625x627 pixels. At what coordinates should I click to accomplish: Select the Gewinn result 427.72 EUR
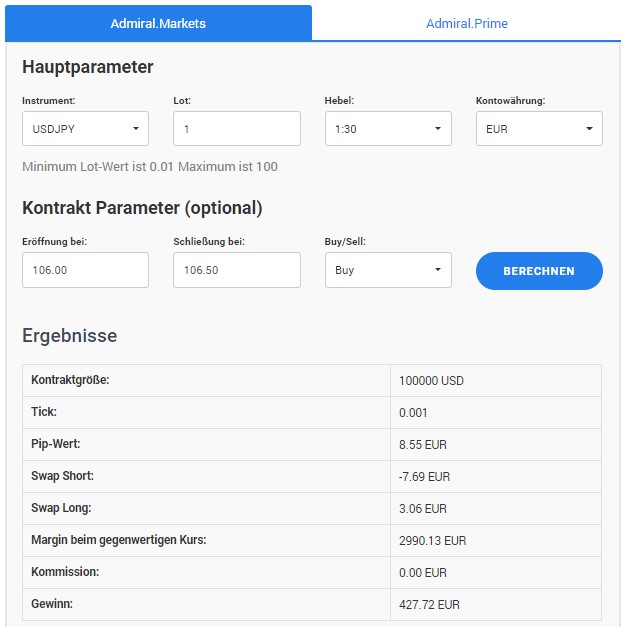point(428,605)
